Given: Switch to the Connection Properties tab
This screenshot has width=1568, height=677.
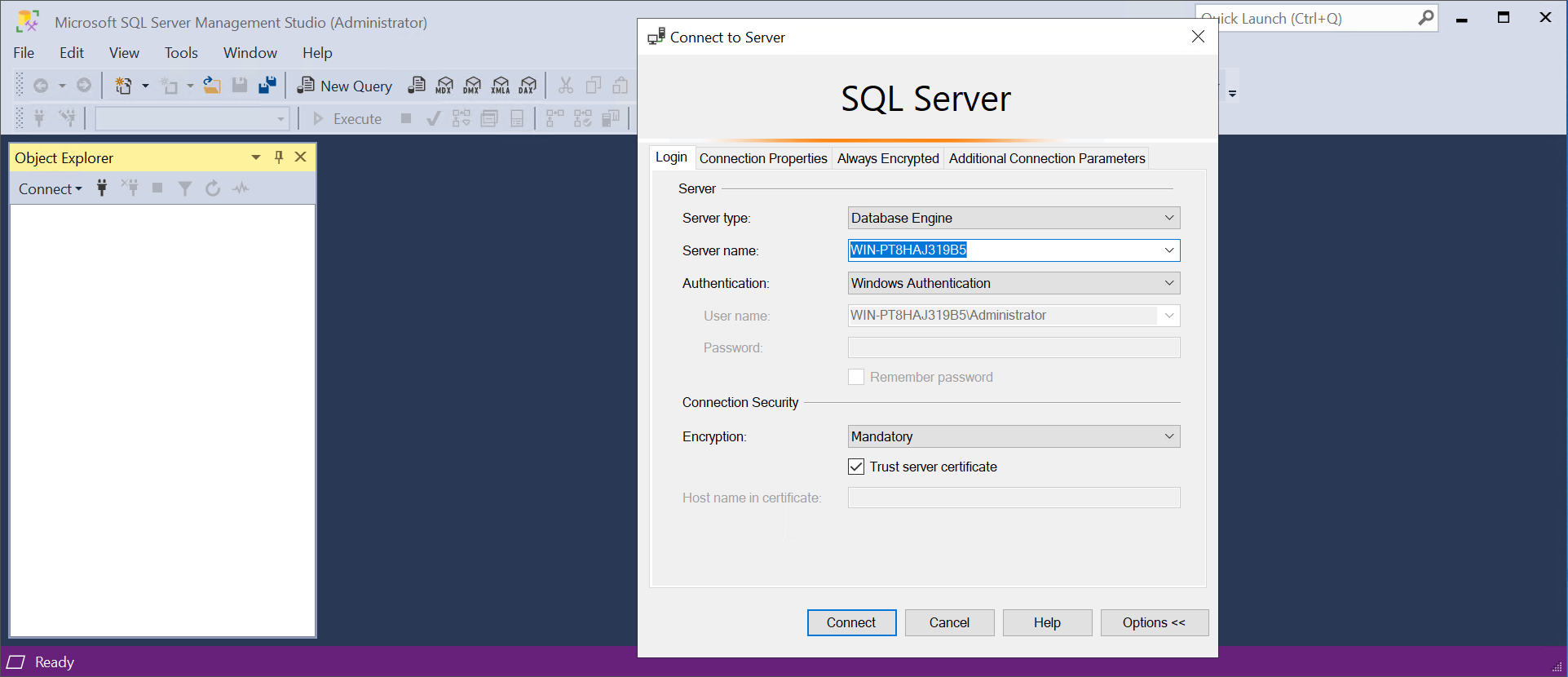Looking at the screenshot, I should tap(763, 158).
